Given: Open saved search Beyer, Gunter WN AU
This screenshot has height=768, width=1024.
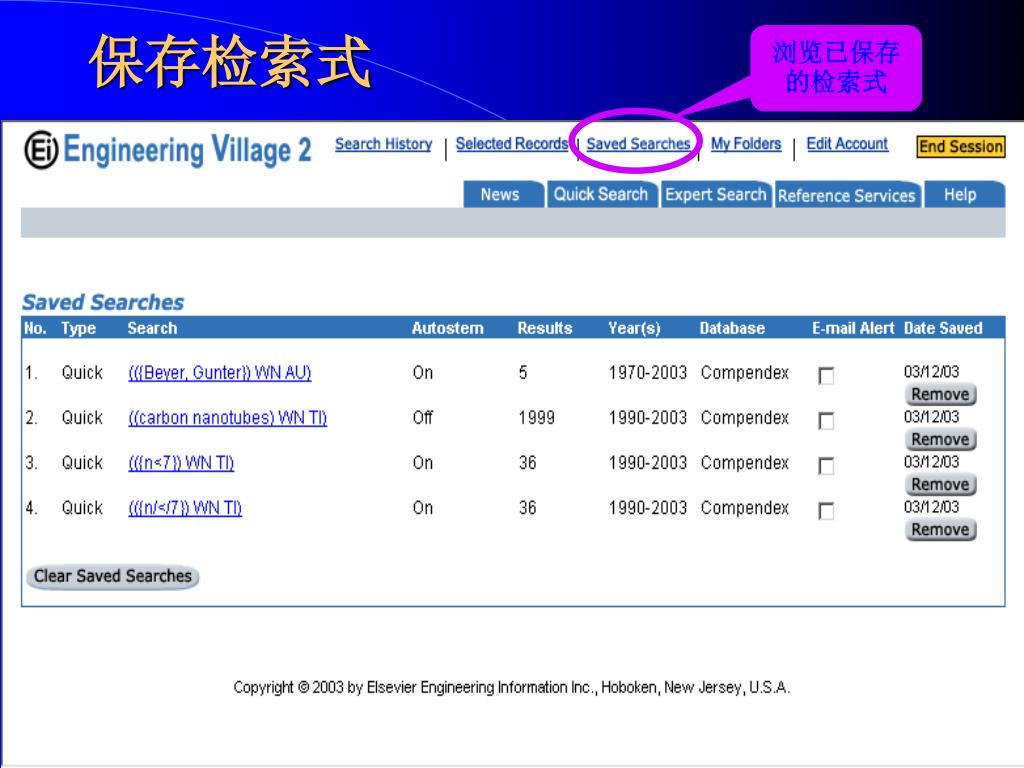Looking at the screenshot, I should [x=220, y=373].
